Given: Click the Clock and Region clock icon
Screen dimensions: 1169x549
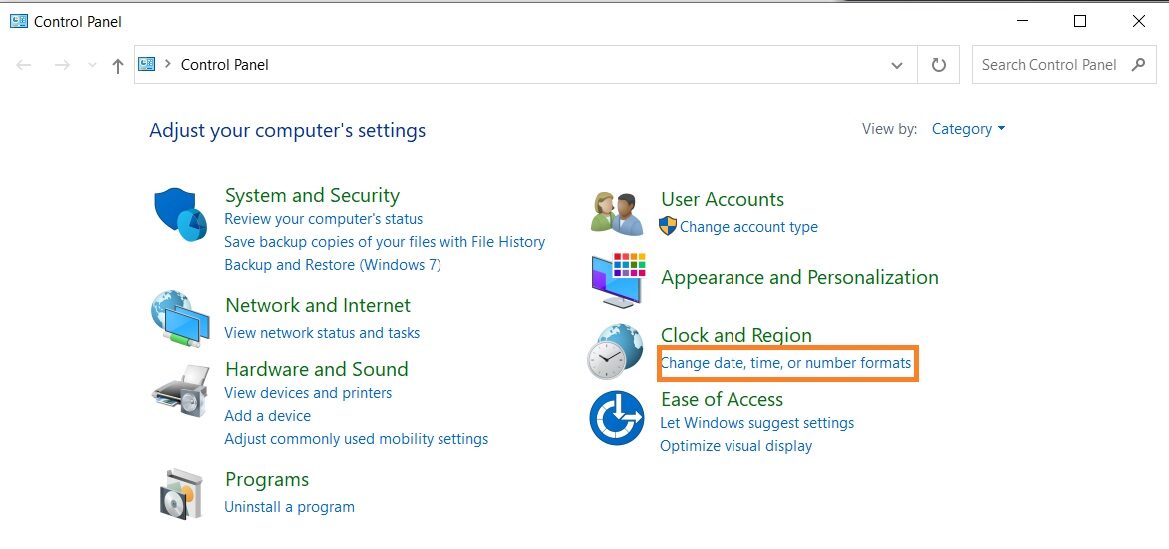Looking at the screenshot, I should 616,351.
